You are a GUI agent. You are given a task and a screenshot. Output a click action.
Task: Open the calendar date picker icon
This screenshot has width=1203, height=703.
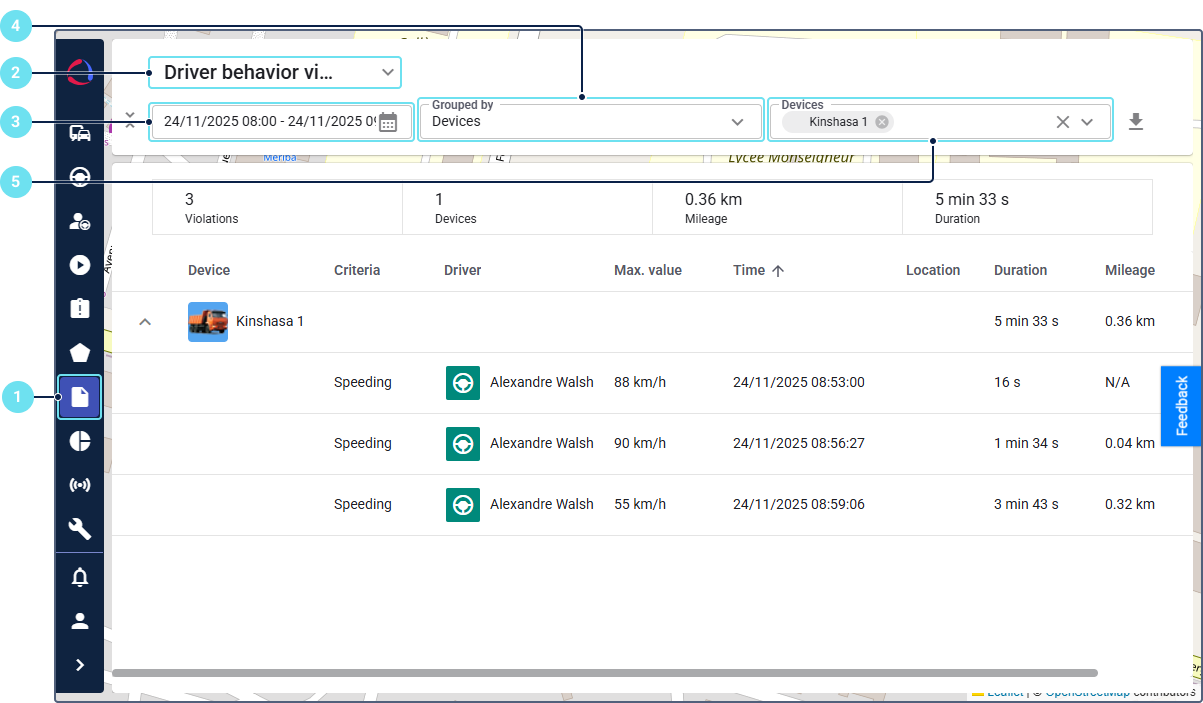[x=388, y=122]
